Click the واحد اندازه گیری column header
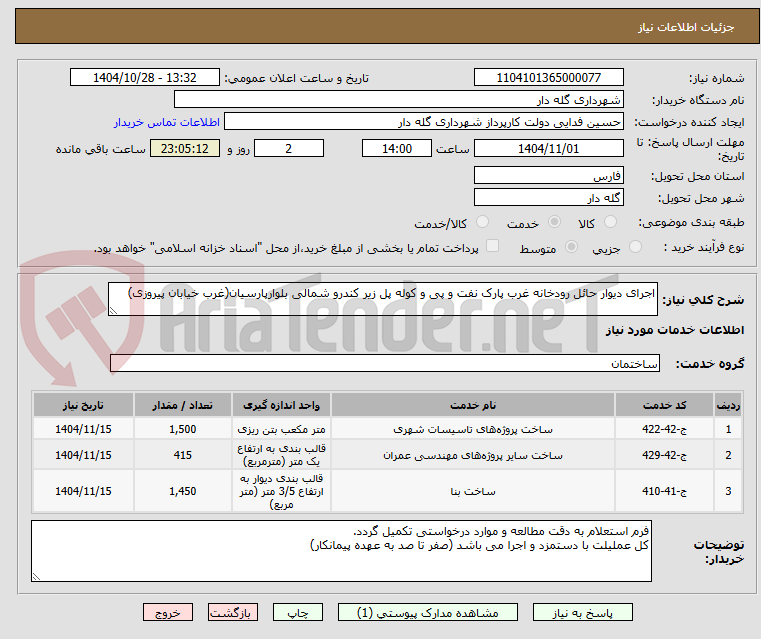Screen dimensions: 761x639 pos(281,405)
